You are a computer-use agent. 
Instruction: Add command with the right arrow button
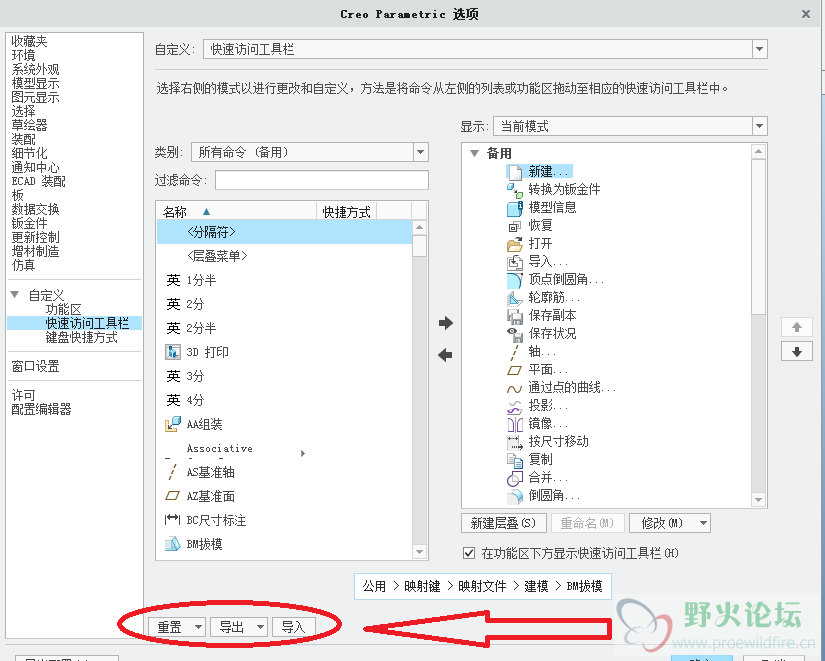pos(446,323)
